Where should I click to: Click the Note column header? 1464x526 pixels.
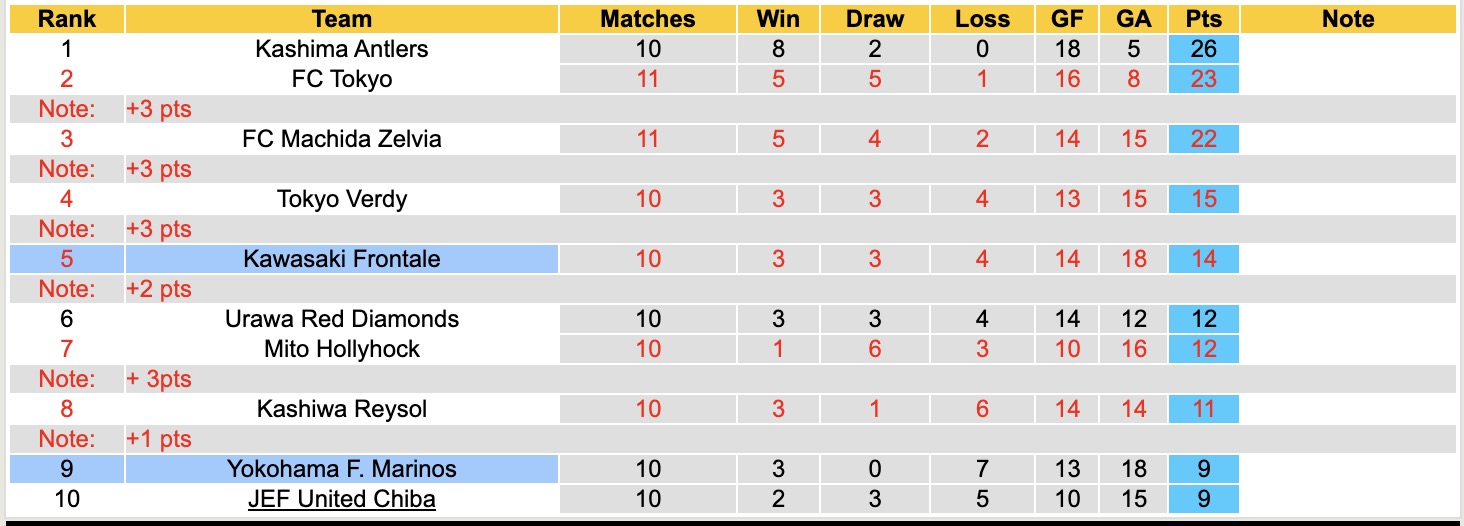click(1348, 19)
